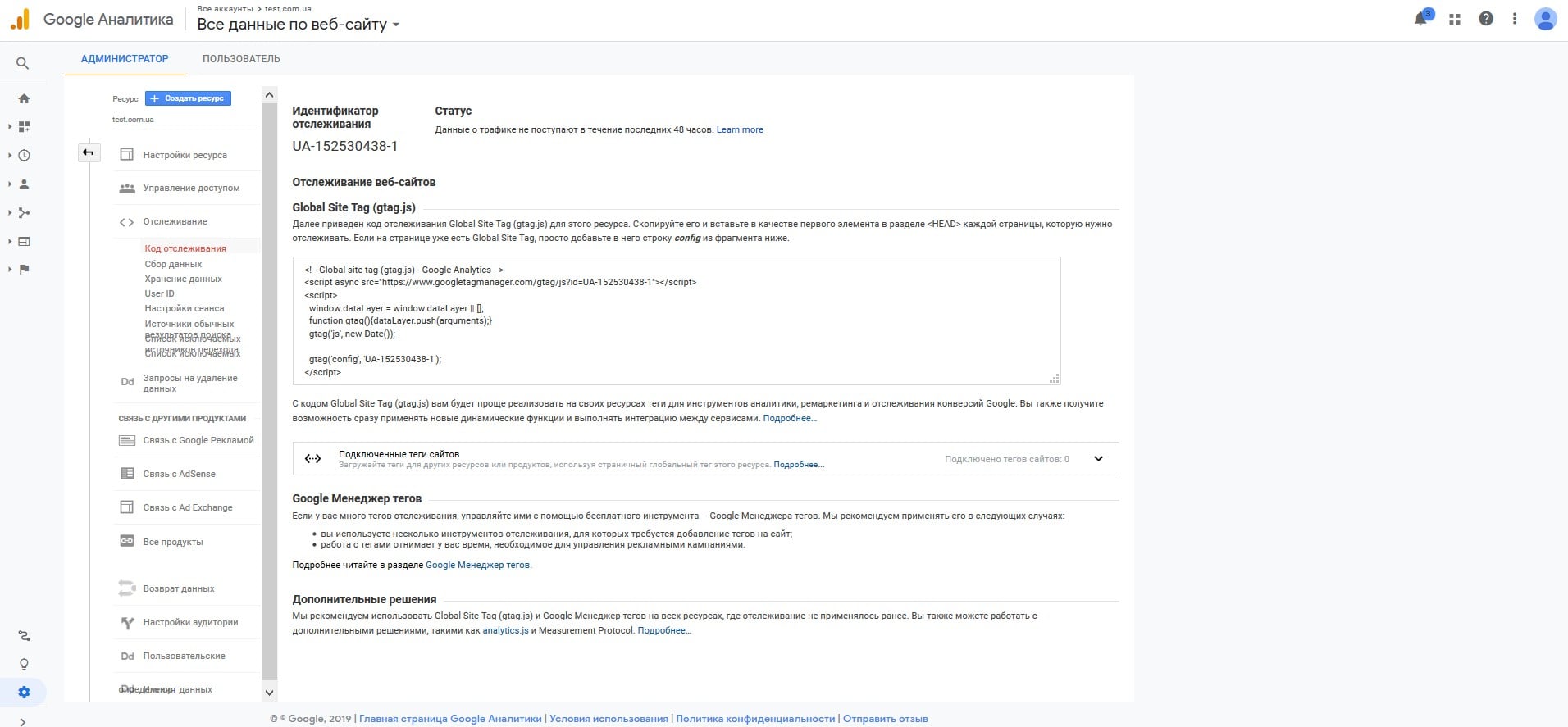Open the three-dot more options menu
Viewport: 1568px width, 727px height.
(x=1515, y=19)
